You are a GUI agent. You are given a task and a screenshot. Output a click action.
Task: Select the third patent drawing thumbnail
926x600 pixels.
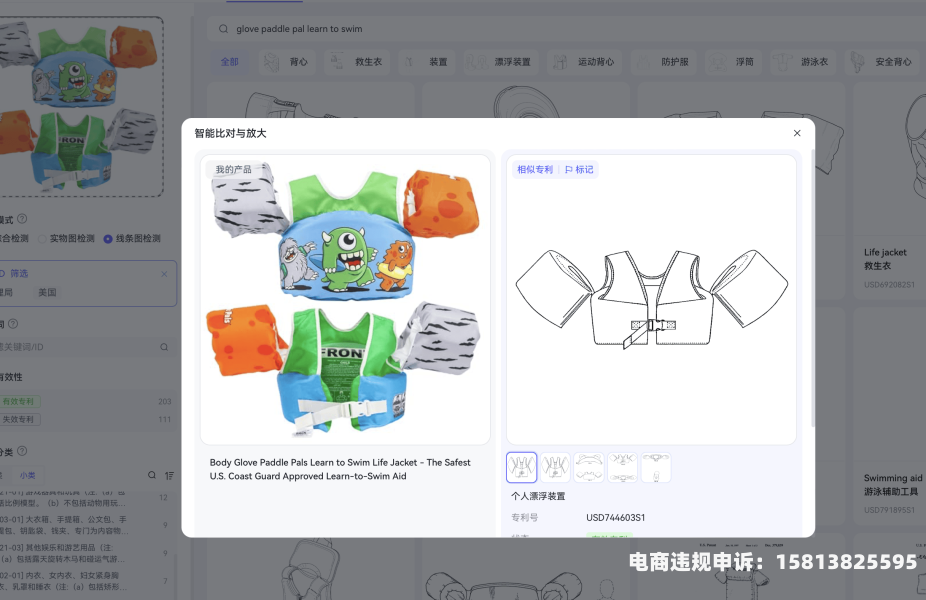point(589,468)
